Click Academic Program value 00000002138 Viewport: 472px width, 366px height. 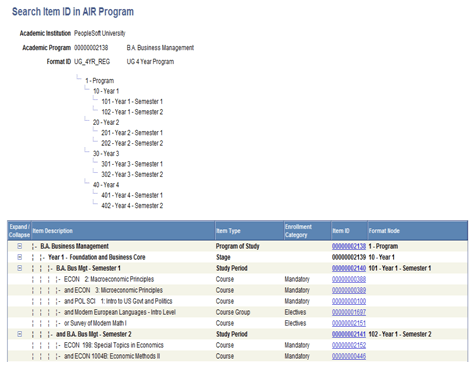[x=91, y=48]
